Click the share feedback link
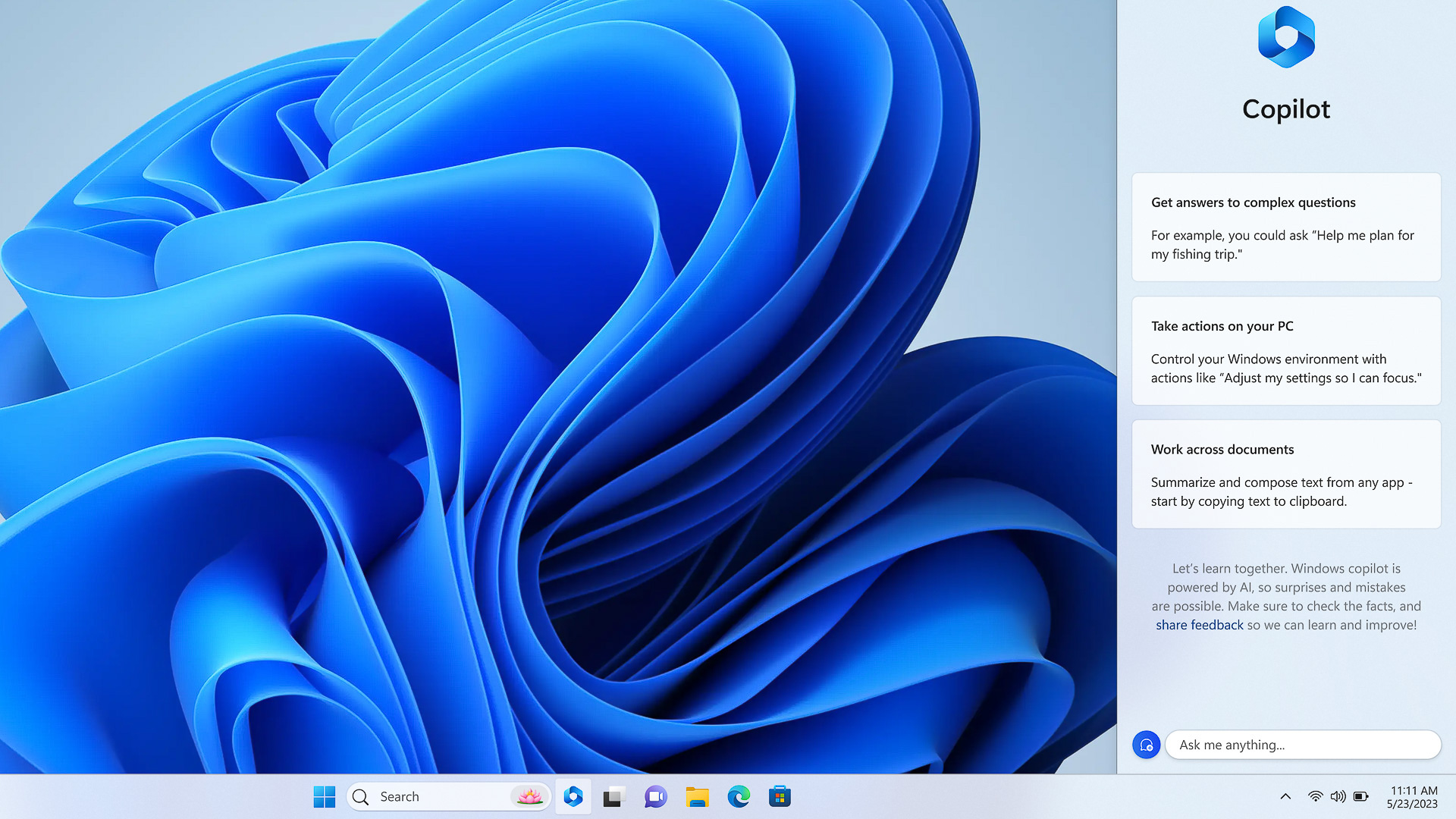 (1199, 625)
